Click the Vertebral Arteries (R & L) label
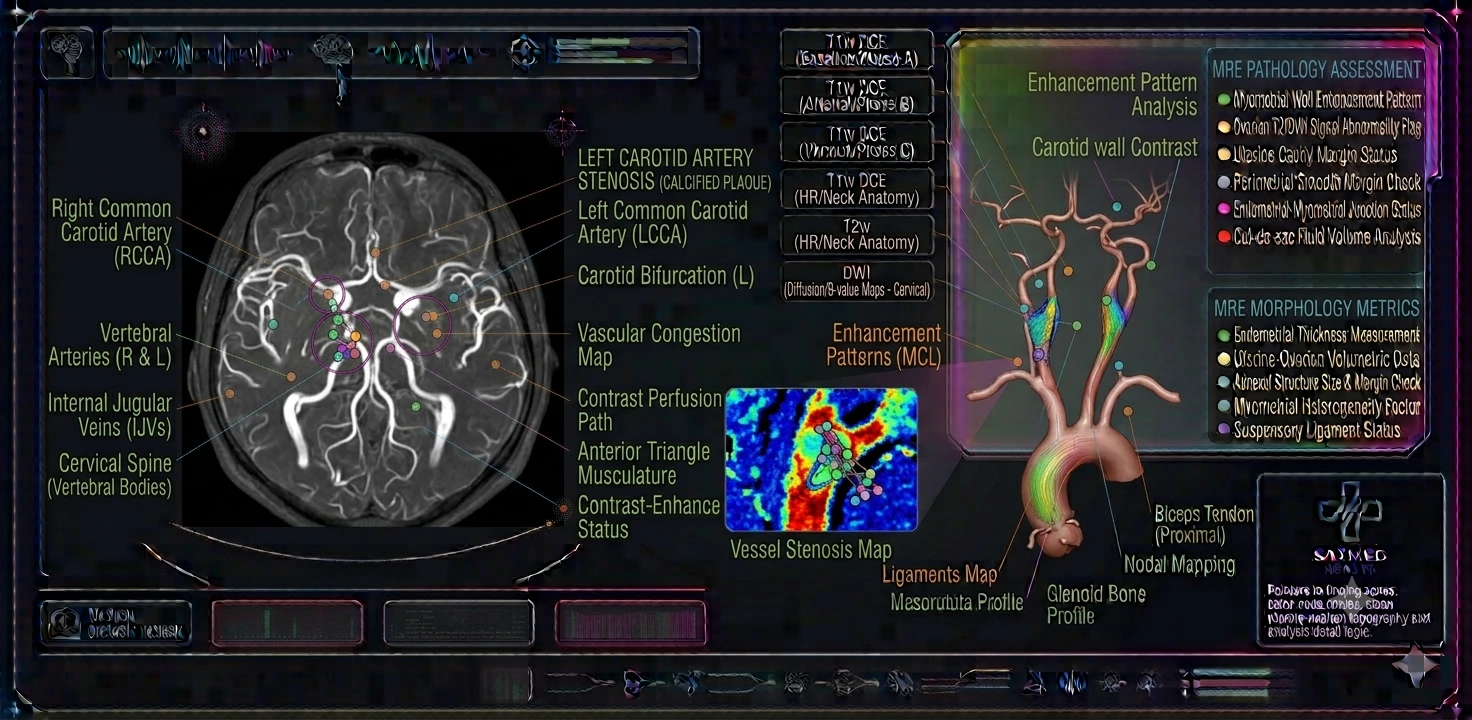This screenshot has width=1472, height=720. [x=110, y=344]
